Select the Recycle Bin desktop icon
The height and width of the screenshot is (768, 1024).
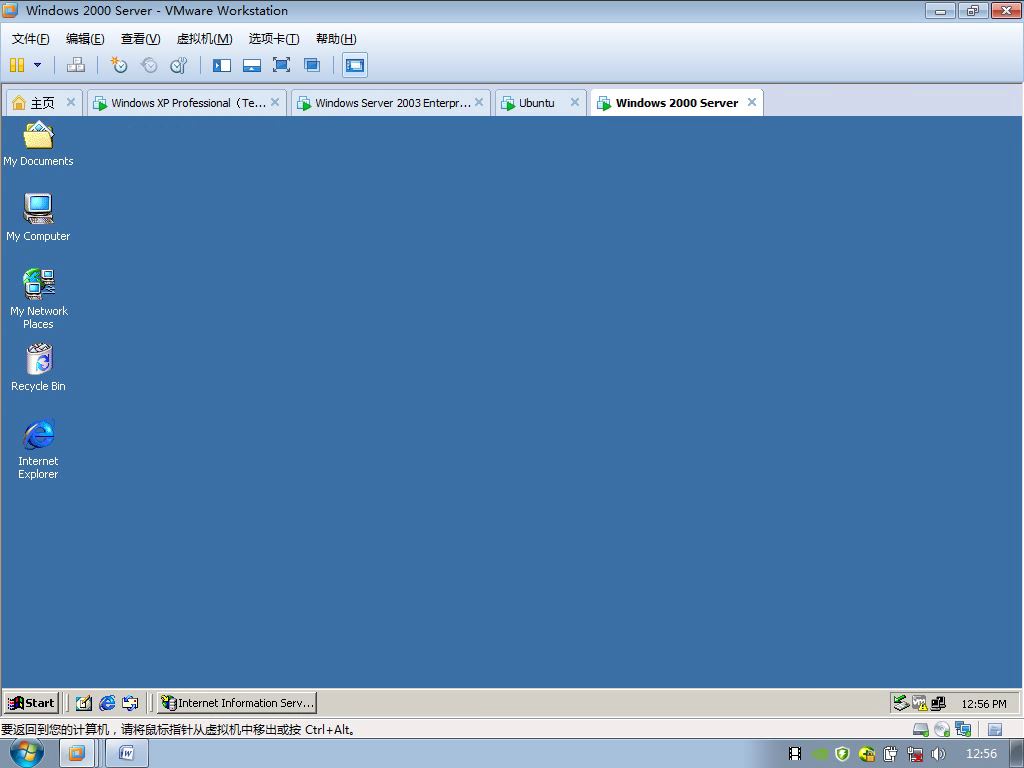pyautogui.click(x=39, y=368)
